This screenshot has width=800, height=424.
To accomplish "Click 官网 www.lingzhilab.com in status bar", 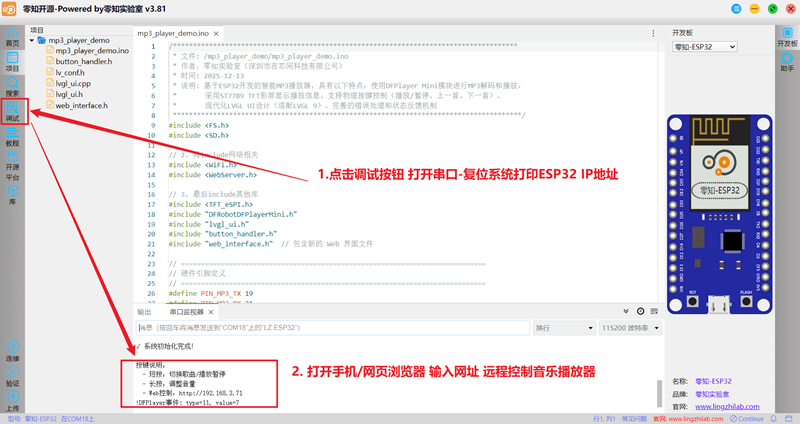I will point(688,419).
